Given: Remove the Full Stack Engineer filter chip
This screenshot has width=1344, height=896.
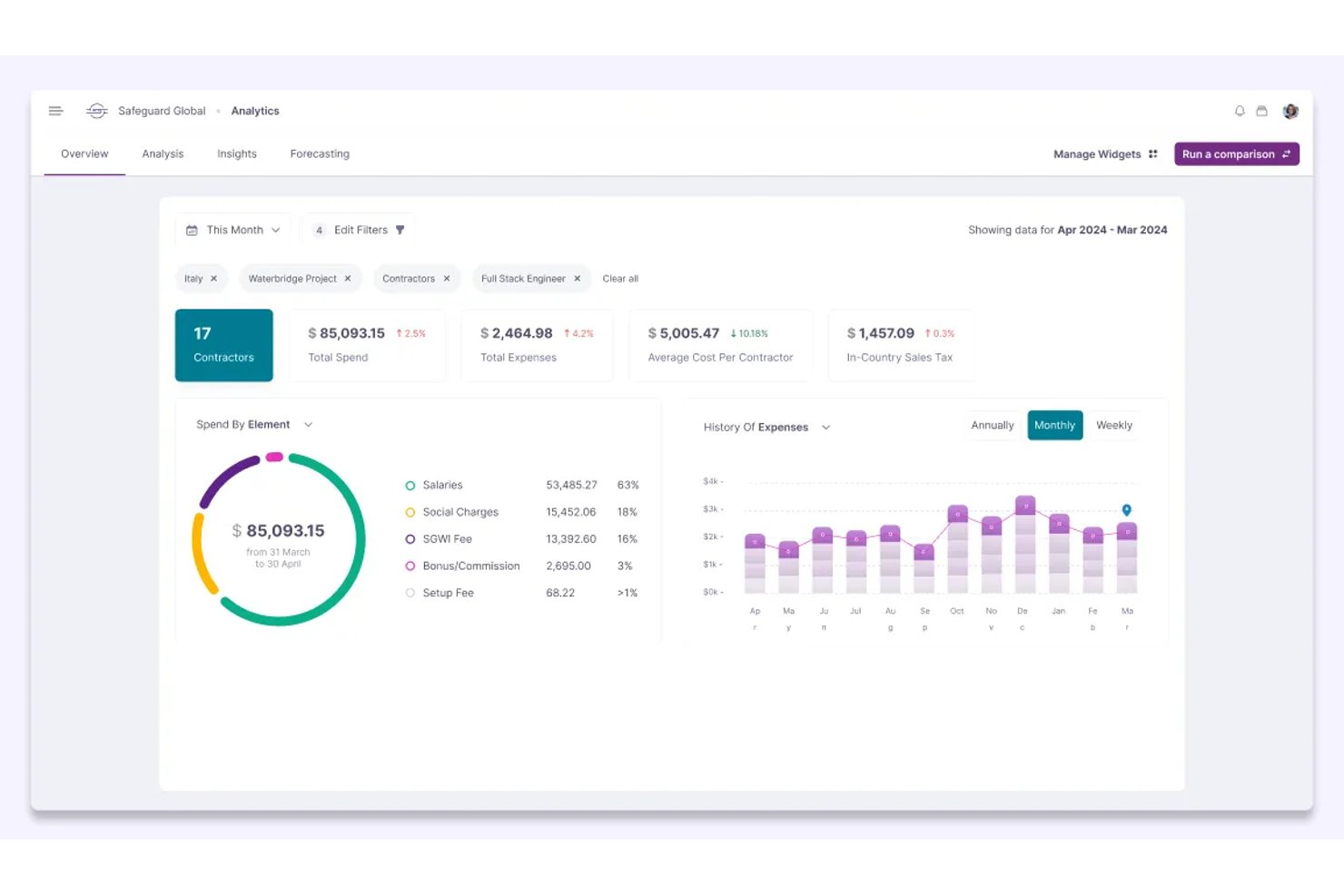Looking at the screenshot, I should tap(578, 279).
